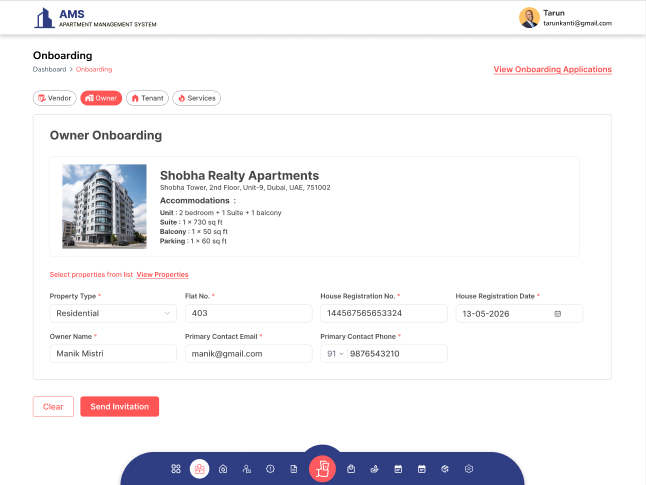646x485 pixels.
Task: Select the highlighted white-circle building icon in bottom bar
Action: coord(199,469)
